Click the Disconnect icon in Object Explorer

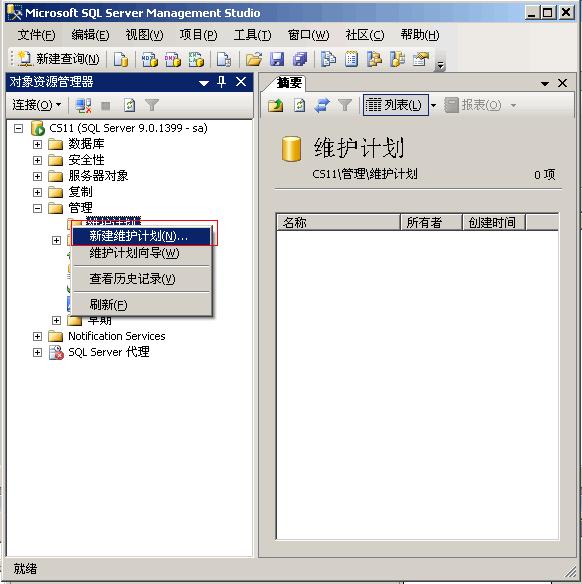point(83,105)
